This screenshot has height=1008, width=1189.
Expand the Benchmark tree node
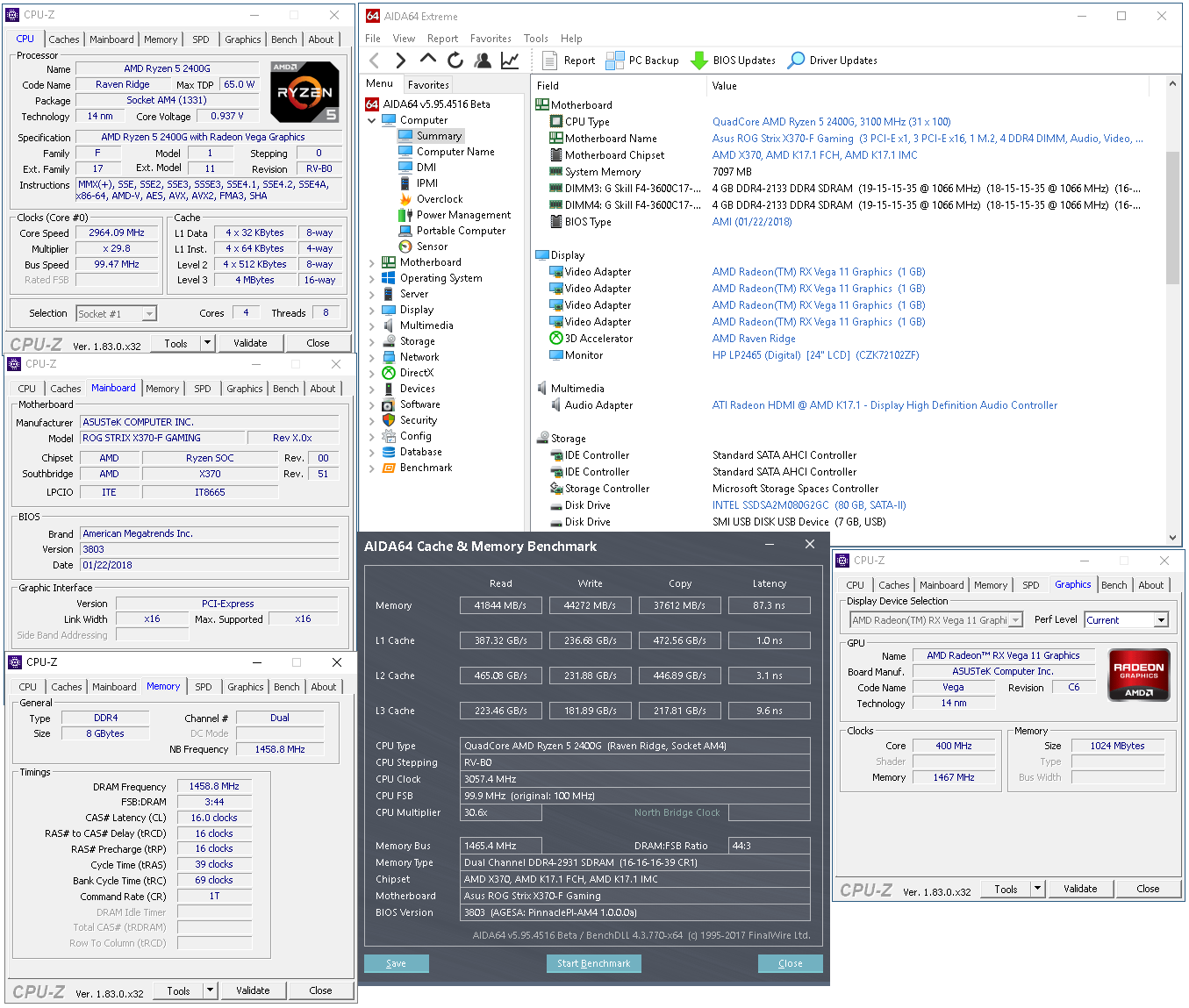coord(372,468)
